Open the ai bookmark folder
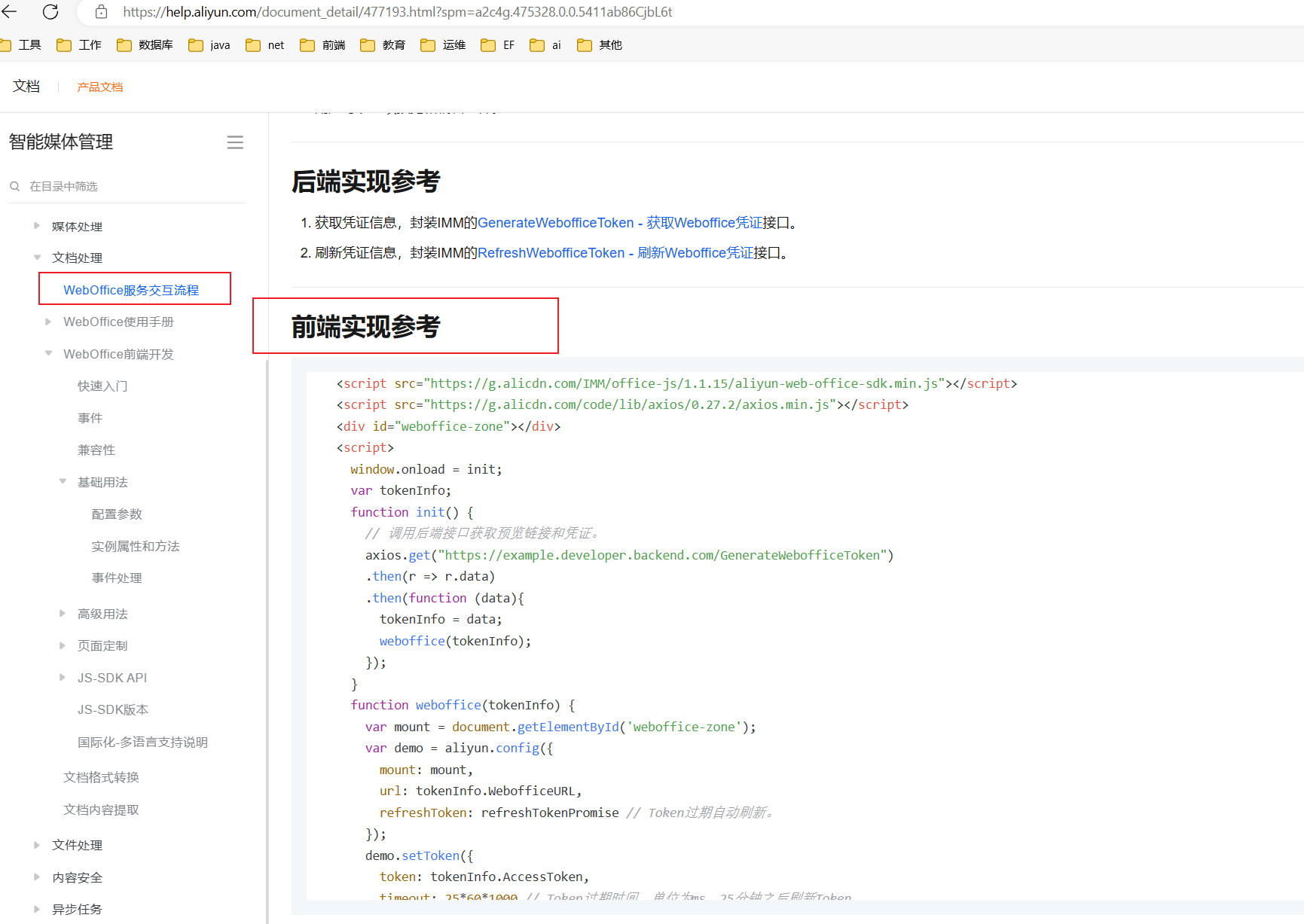Screen dimensions: 1304x924 coord(545,45)
